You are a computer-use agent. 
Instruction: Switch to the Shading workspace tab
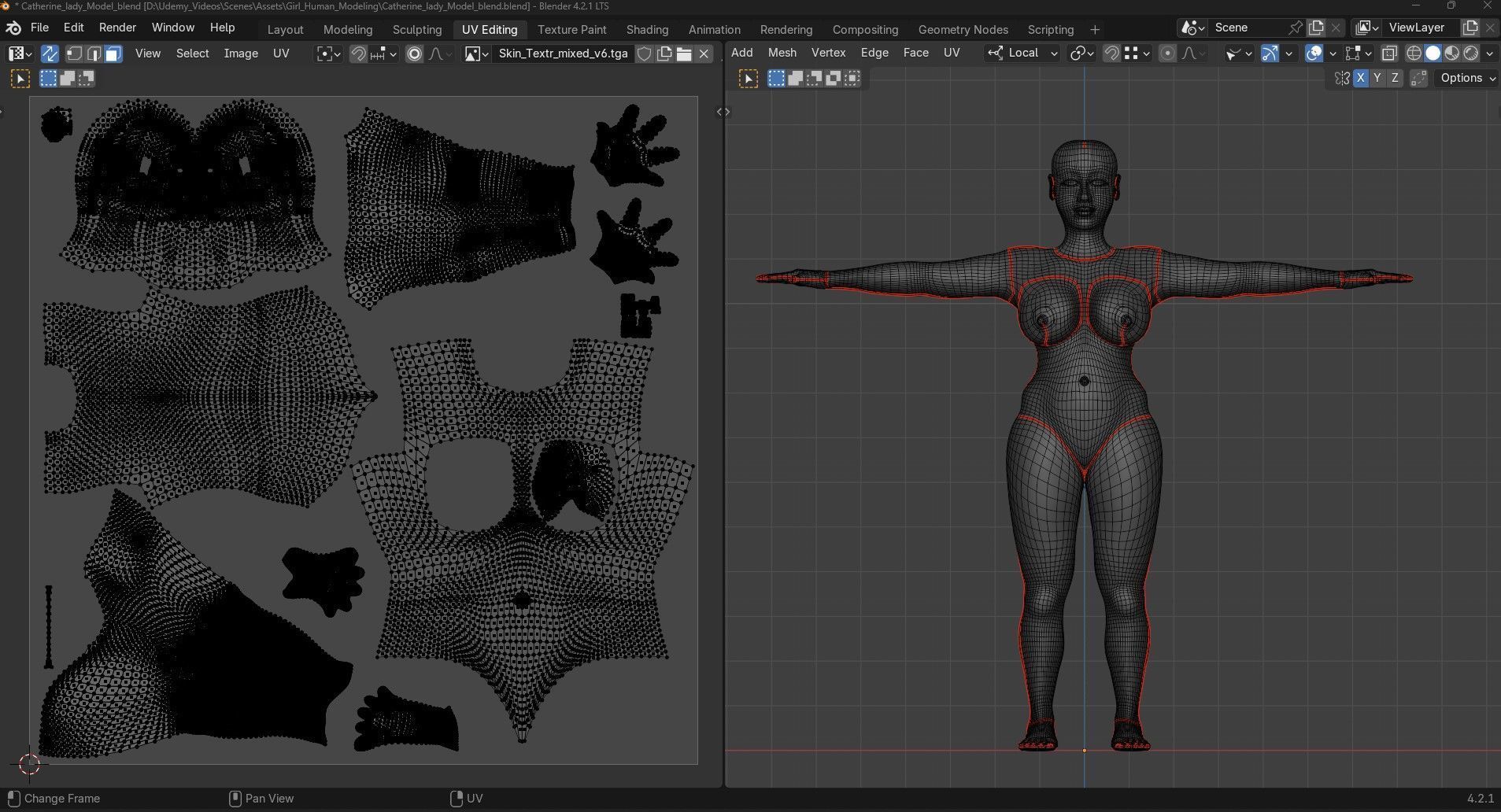(x=647, y=29)
